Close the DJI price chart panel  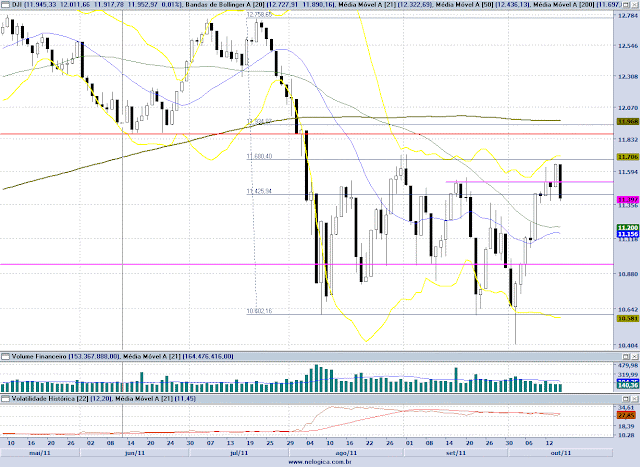click(x=635, y=4)
